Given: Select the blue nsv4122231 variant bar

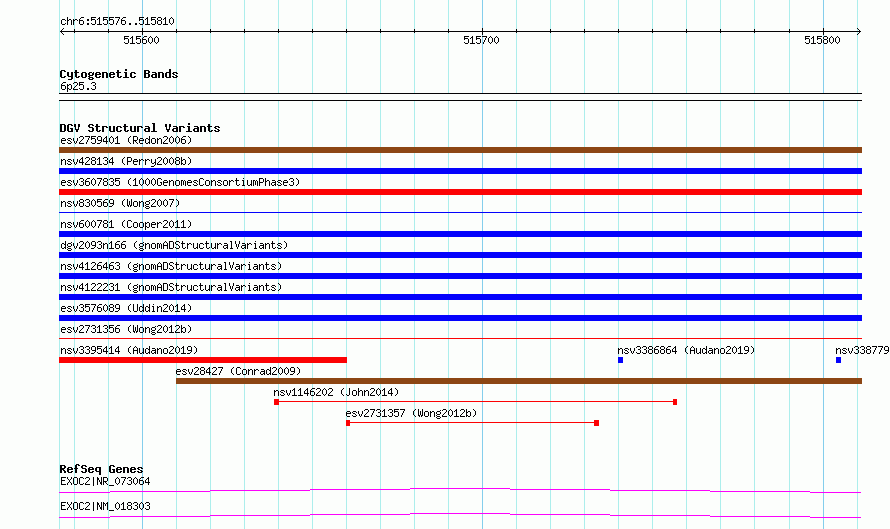Looking at the screenshot, I should (460, 297).
